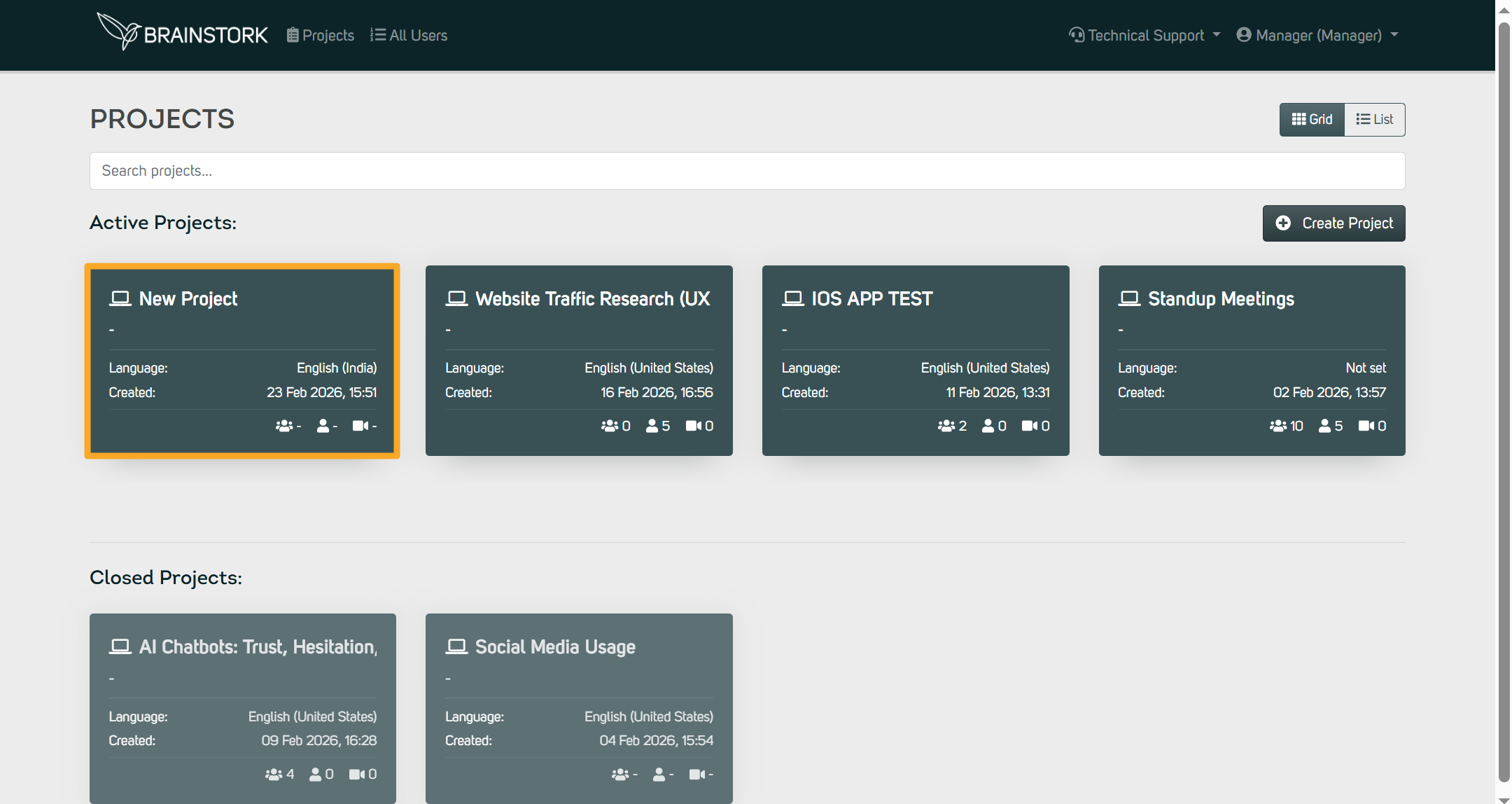
Task: Click the Brainstork stork logo
Action: (x=120, y=32)
